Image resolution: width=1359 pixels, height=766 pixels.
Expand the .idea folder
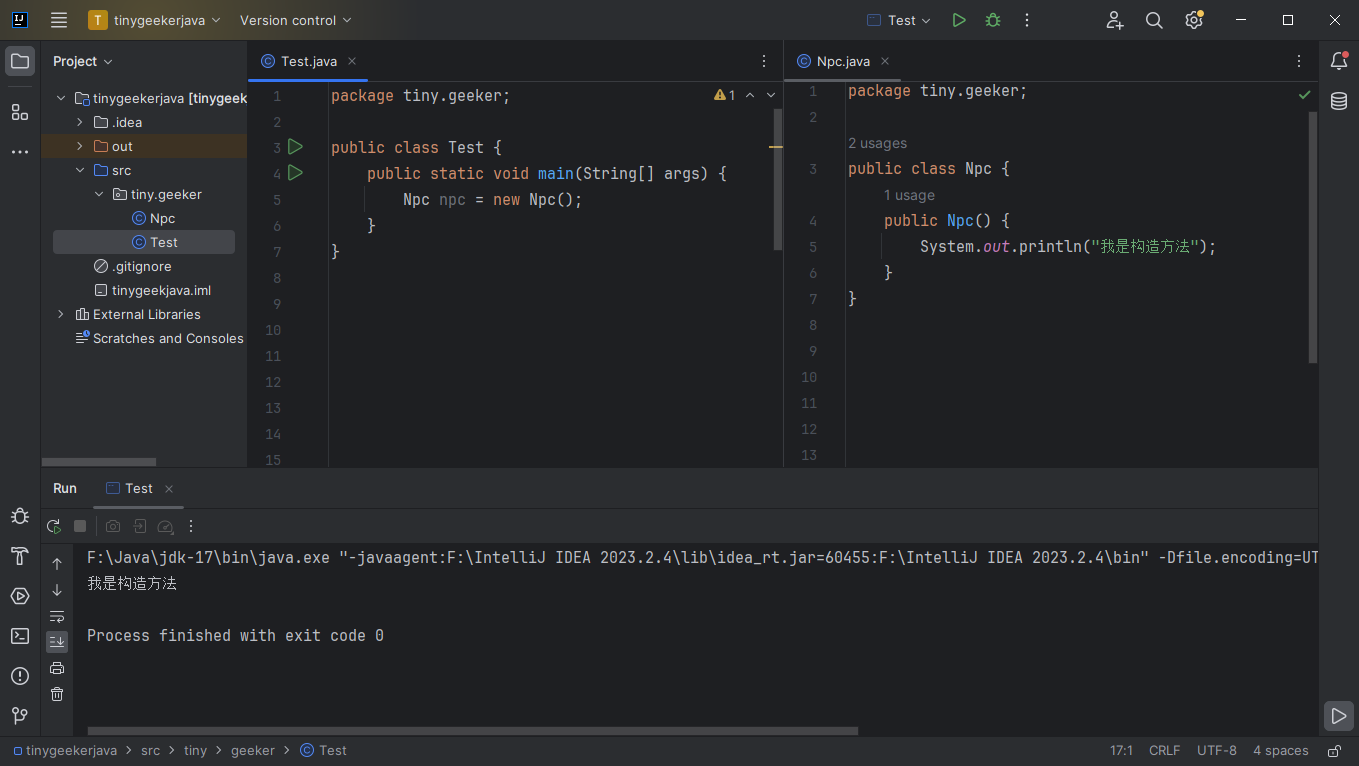(80, 122)
